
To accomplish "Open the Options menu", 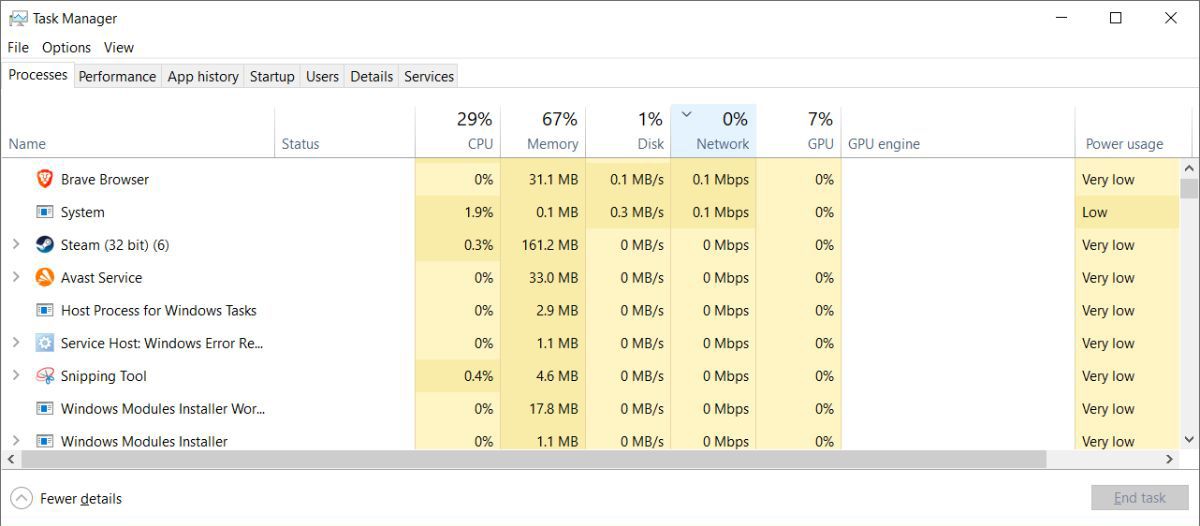I will coord(66,47).
